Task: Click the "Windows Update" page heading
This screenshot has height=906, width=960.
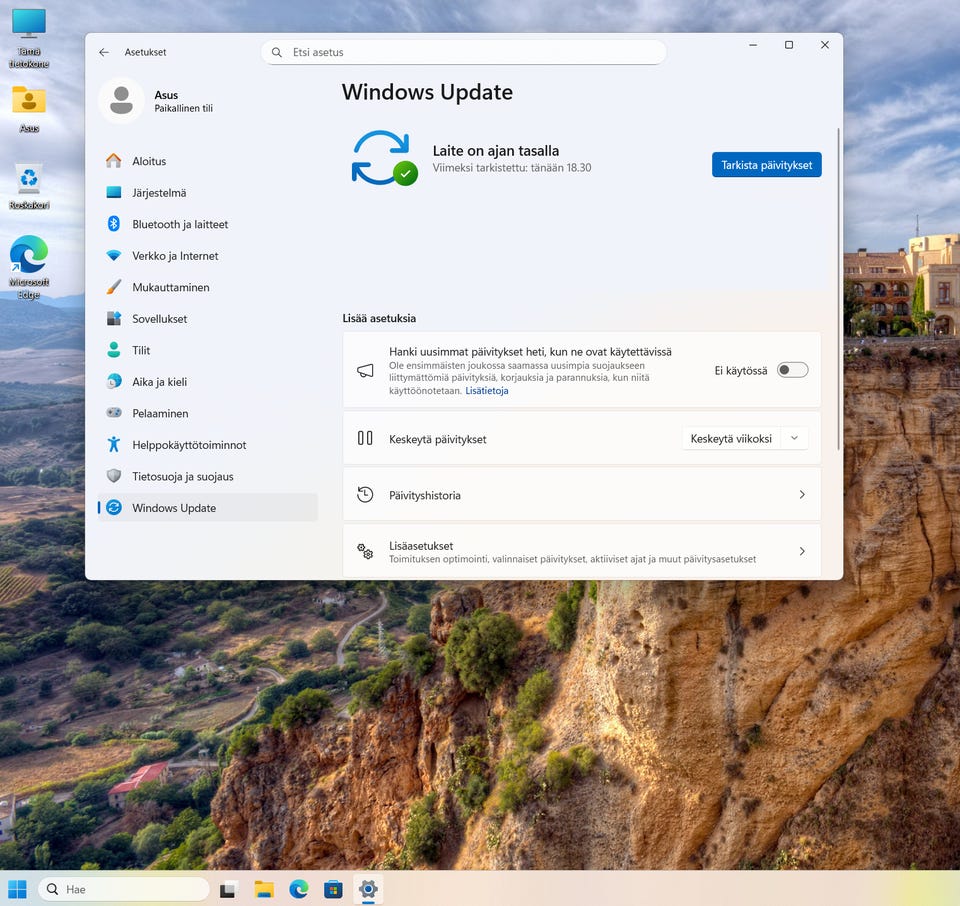Action: pyautogui.click(x=427, y=92)
